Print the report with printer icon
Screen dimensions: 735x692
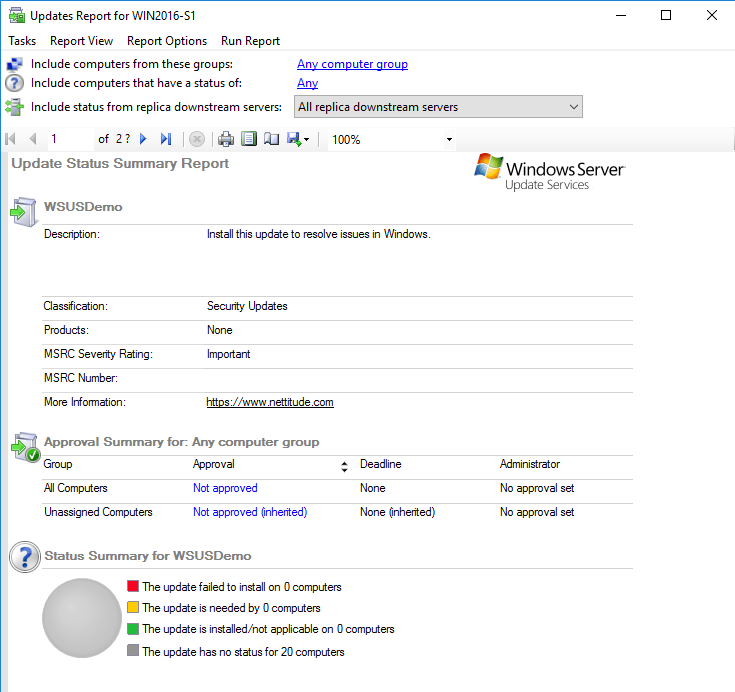(x=226, y=139)
